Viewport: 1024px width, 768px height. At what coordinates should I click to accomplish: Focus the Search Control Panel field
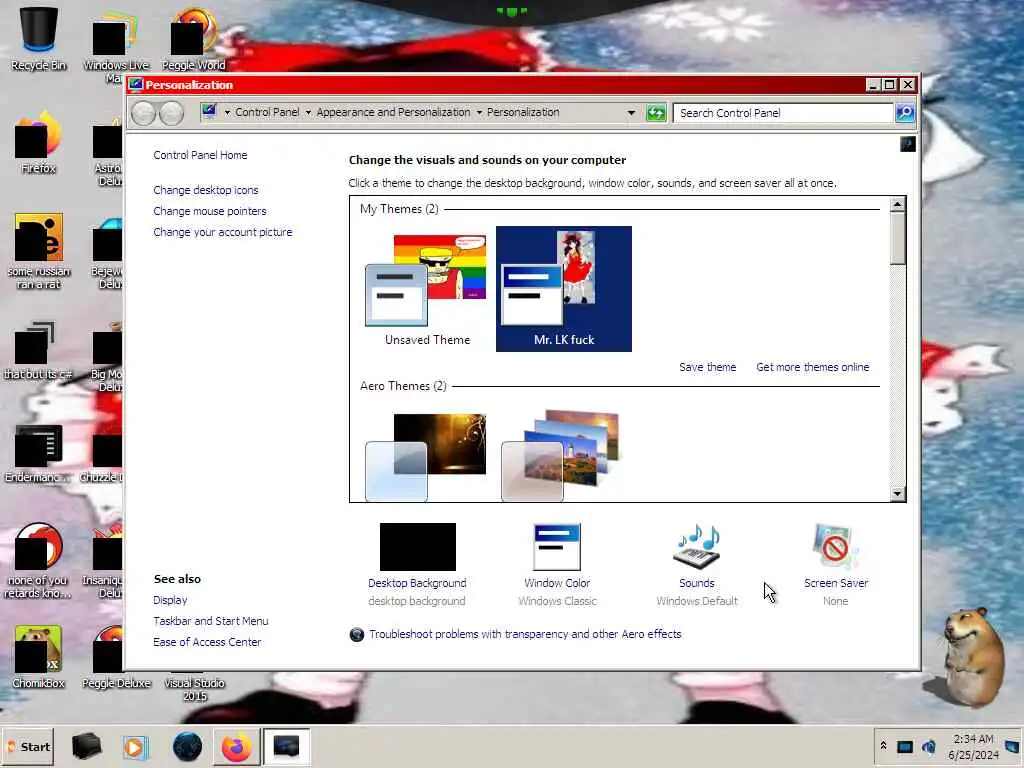pos(783,113)
